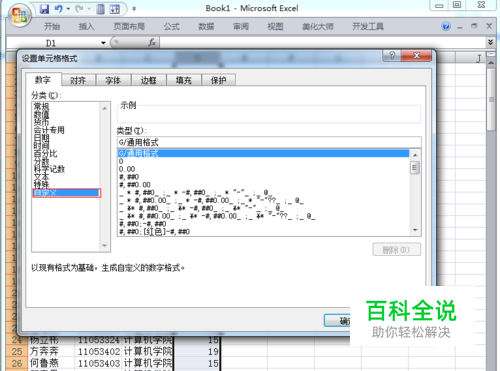
Task: Select row header 26 in worksheet
Action: (x=17, y=363)
